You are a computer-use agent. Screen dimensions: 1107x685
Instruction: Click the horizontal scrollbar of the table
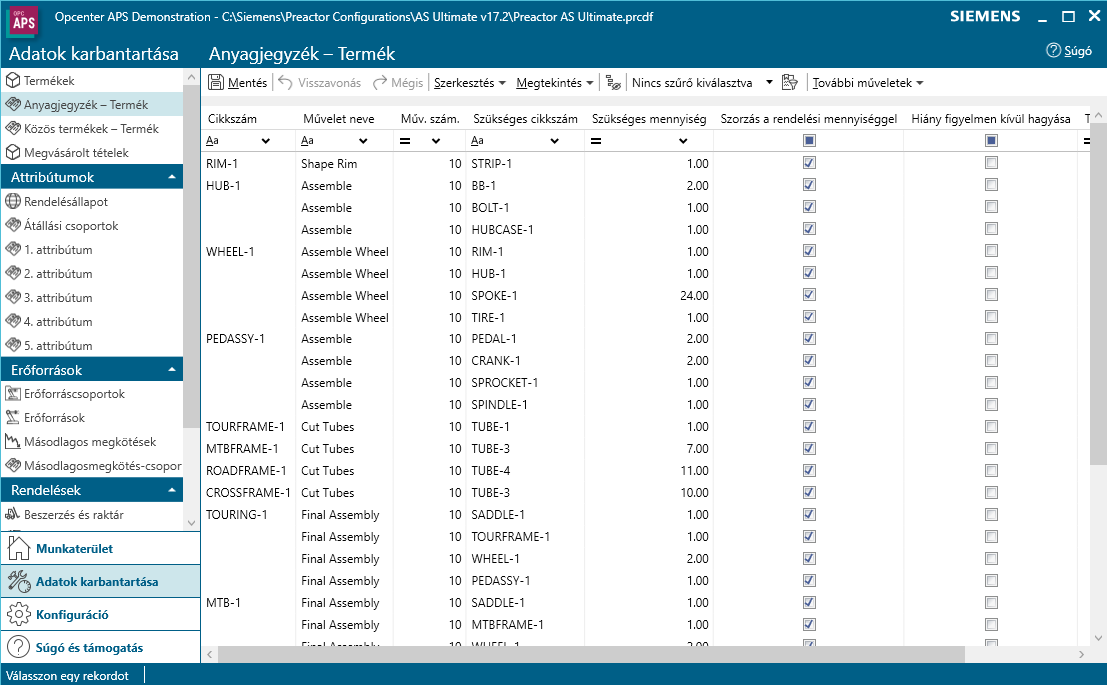590,654
